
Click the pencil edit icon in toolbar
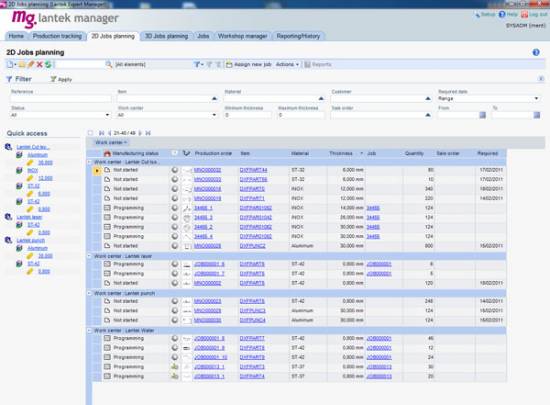(31, 65)
